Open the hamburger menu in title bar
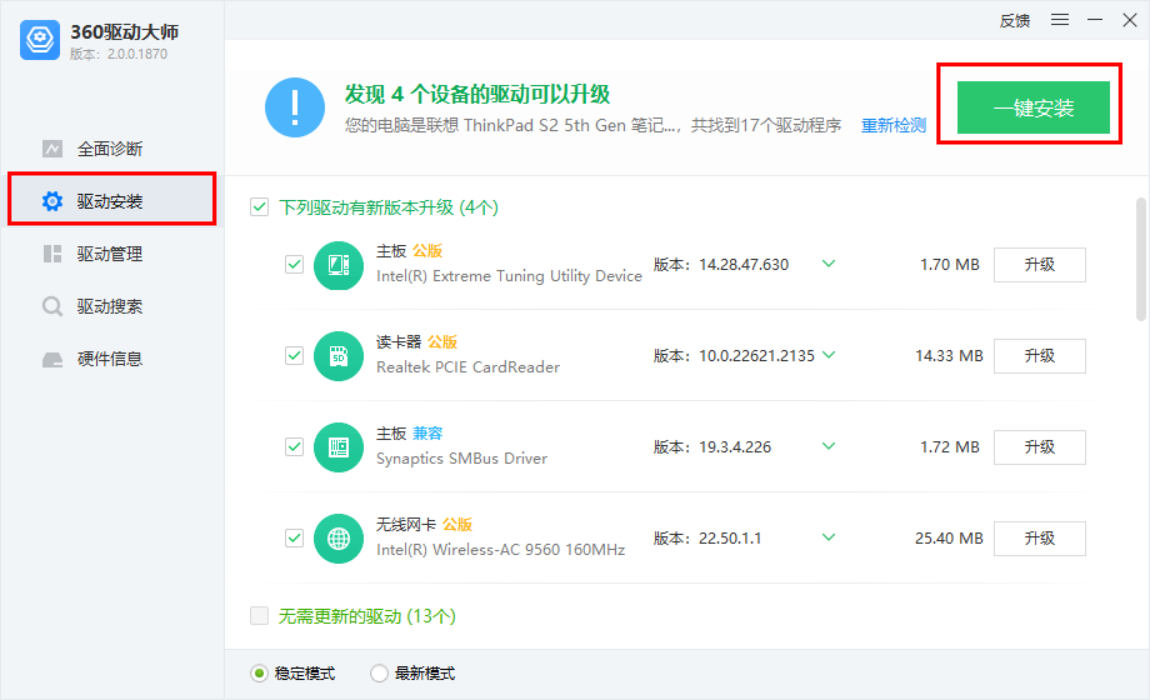The width and height of the screenshot is (1150, 700). pyautogui.click(x=1060, y=20)
